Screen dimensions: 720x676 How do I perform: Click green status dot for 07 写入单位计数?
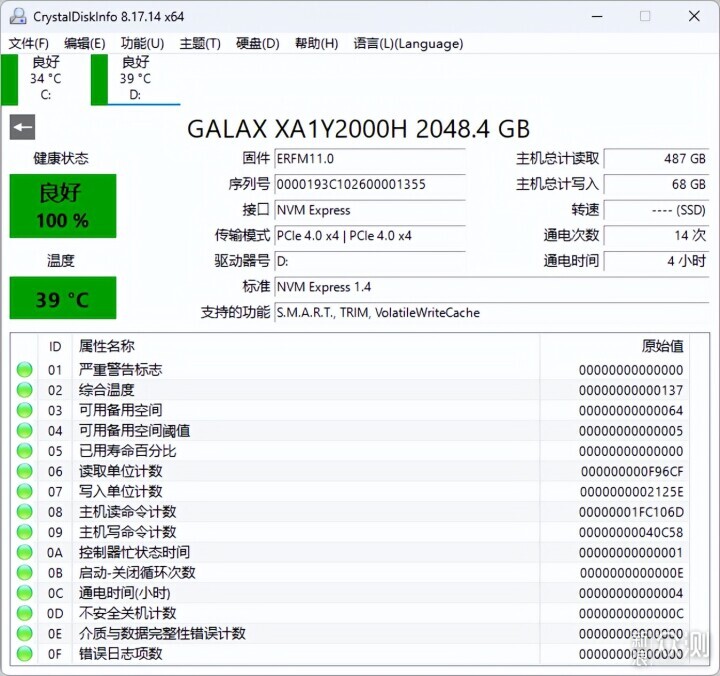point(24,491)
